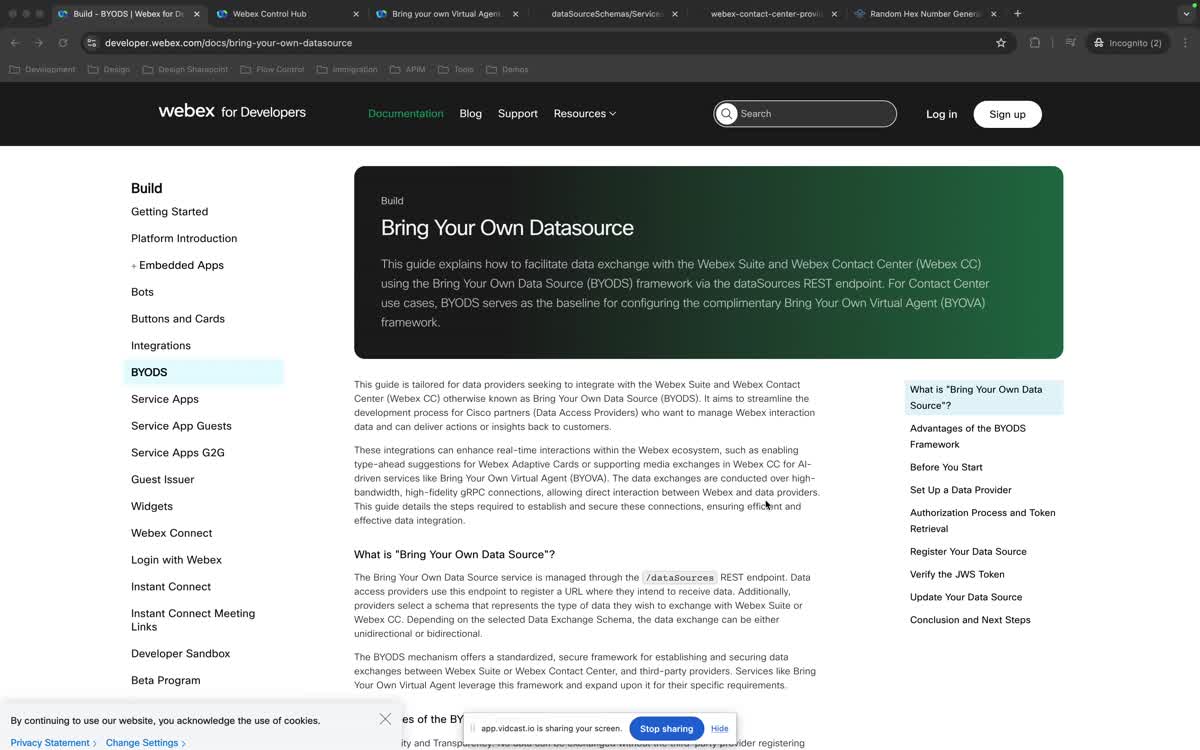Open the Change Settings cookie link
This screenshot has height=750, width=1200.
(144, 743)
